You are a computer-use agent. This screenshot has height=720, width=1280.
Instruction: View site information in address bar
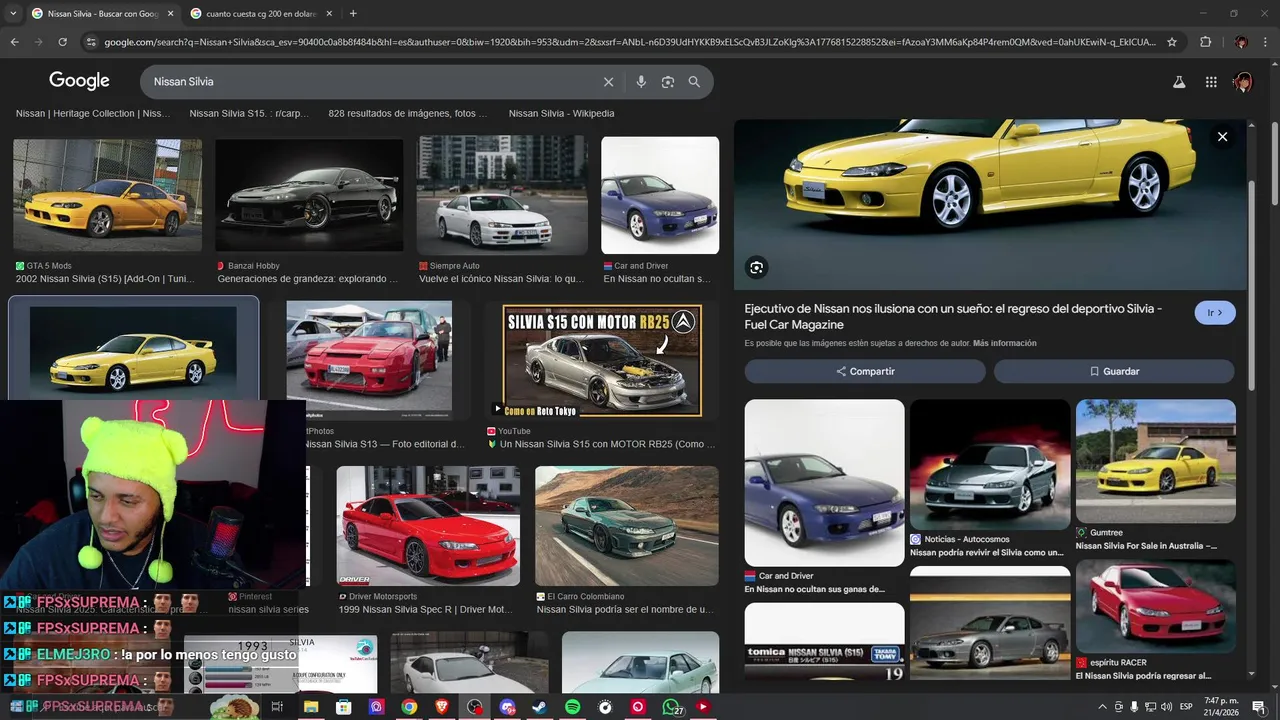91,42
